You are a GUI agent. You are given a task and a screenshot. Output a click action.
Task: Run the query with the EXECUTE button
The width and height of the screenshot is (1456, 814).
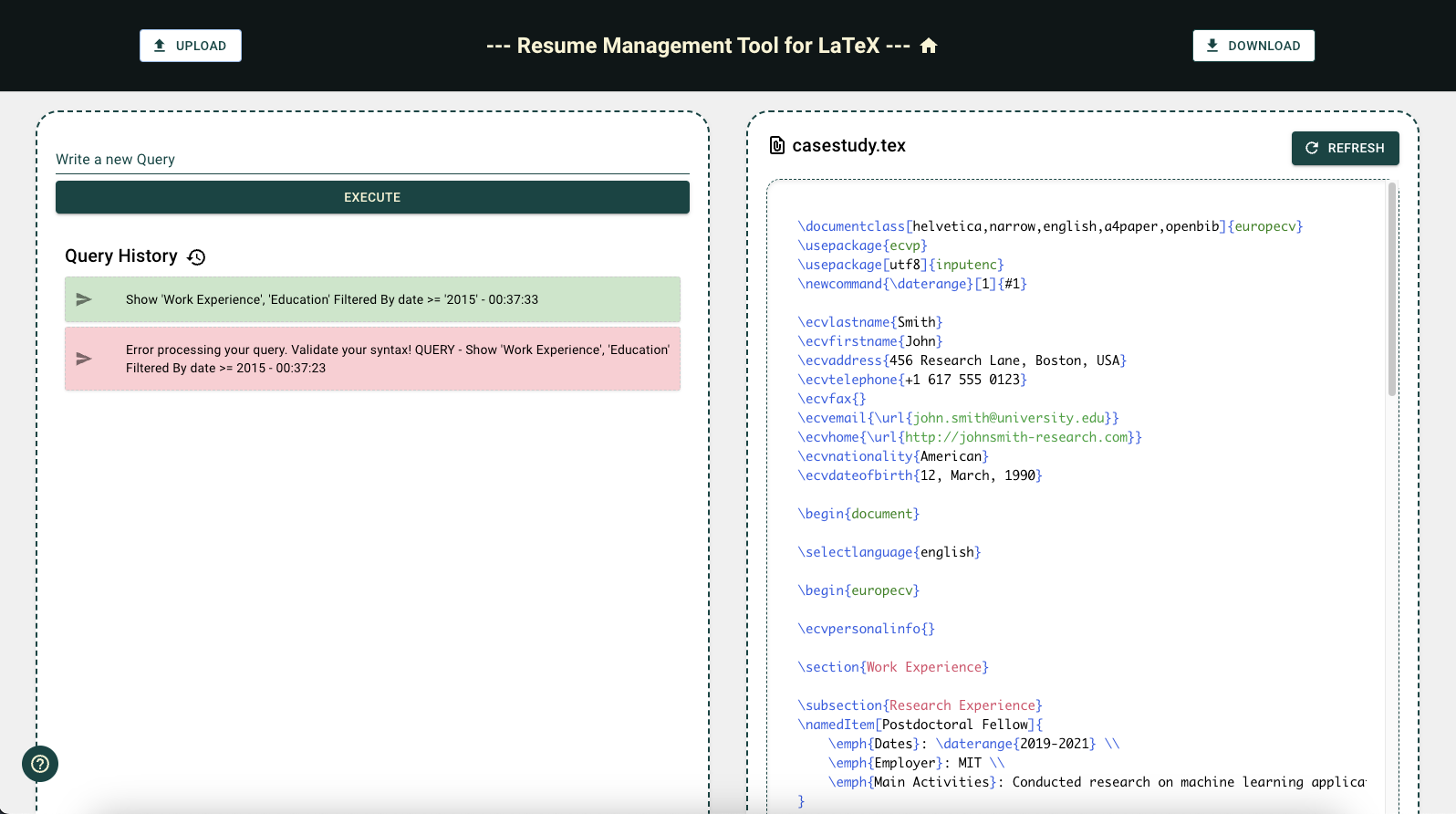tap(372, 197)
